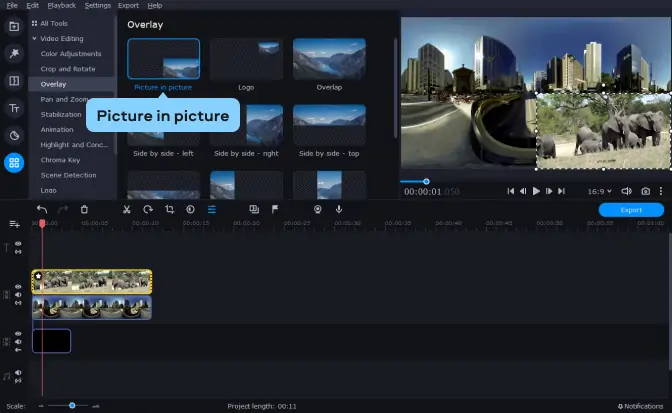The image size is (672, 413).
Task: Toggle eye icon on the main video track
Action: click(x=18, y=287)
